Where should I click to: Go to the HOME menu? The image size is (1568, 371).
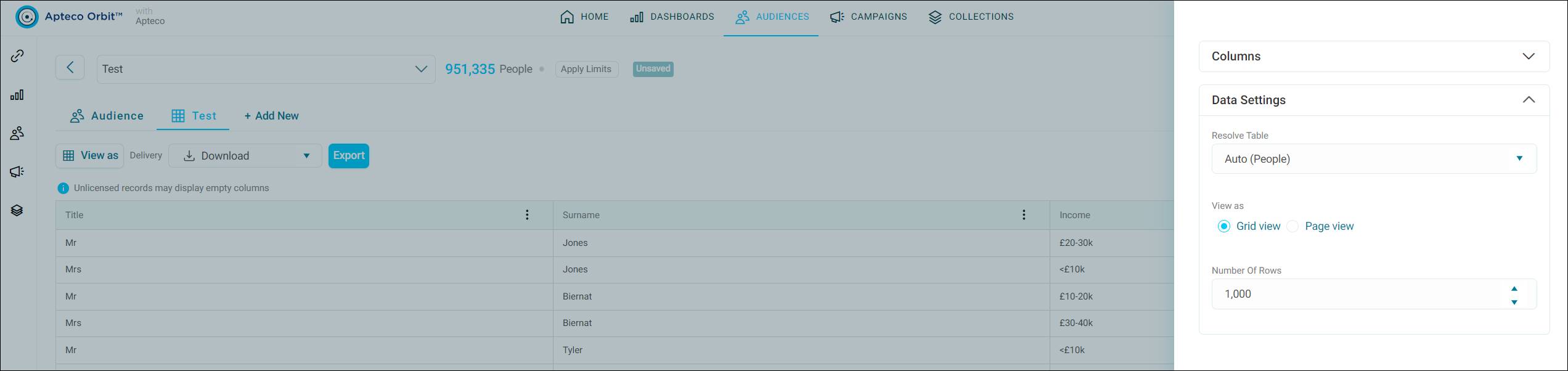584,17
